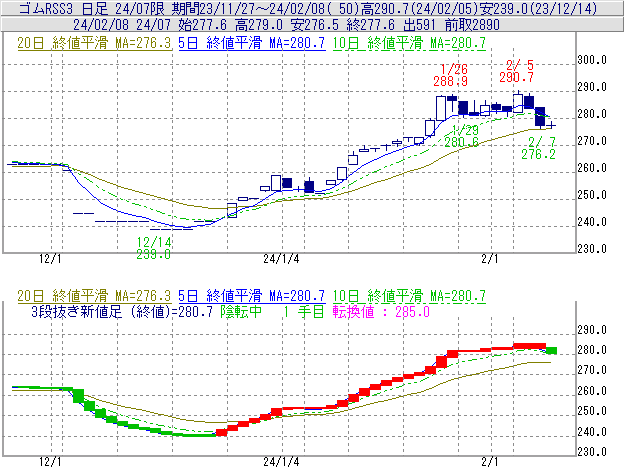The image size is (624, 475).
Task: Click the 24/1/4 date label under lower chart
Action: tap(281, 462)
